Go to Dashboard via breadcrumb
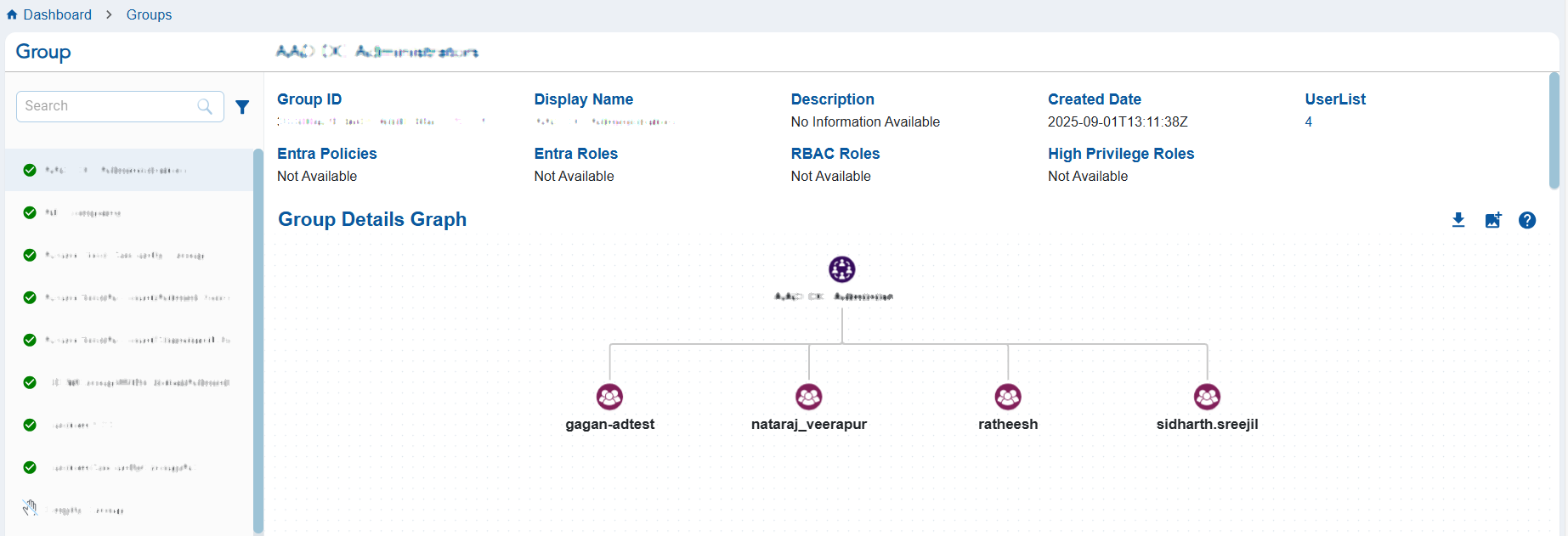 pyautogui.click(x=57, y=14)
